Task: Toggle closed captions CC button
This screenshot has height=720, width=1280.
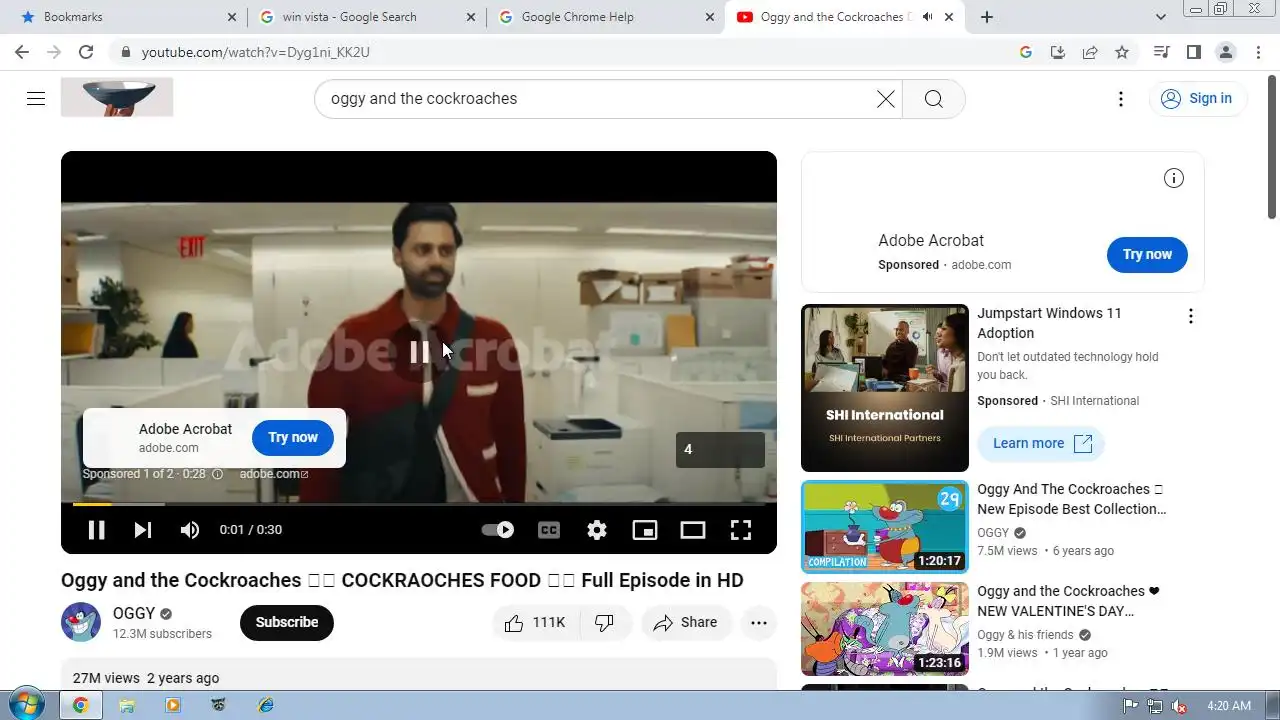Action: point(549,530)
